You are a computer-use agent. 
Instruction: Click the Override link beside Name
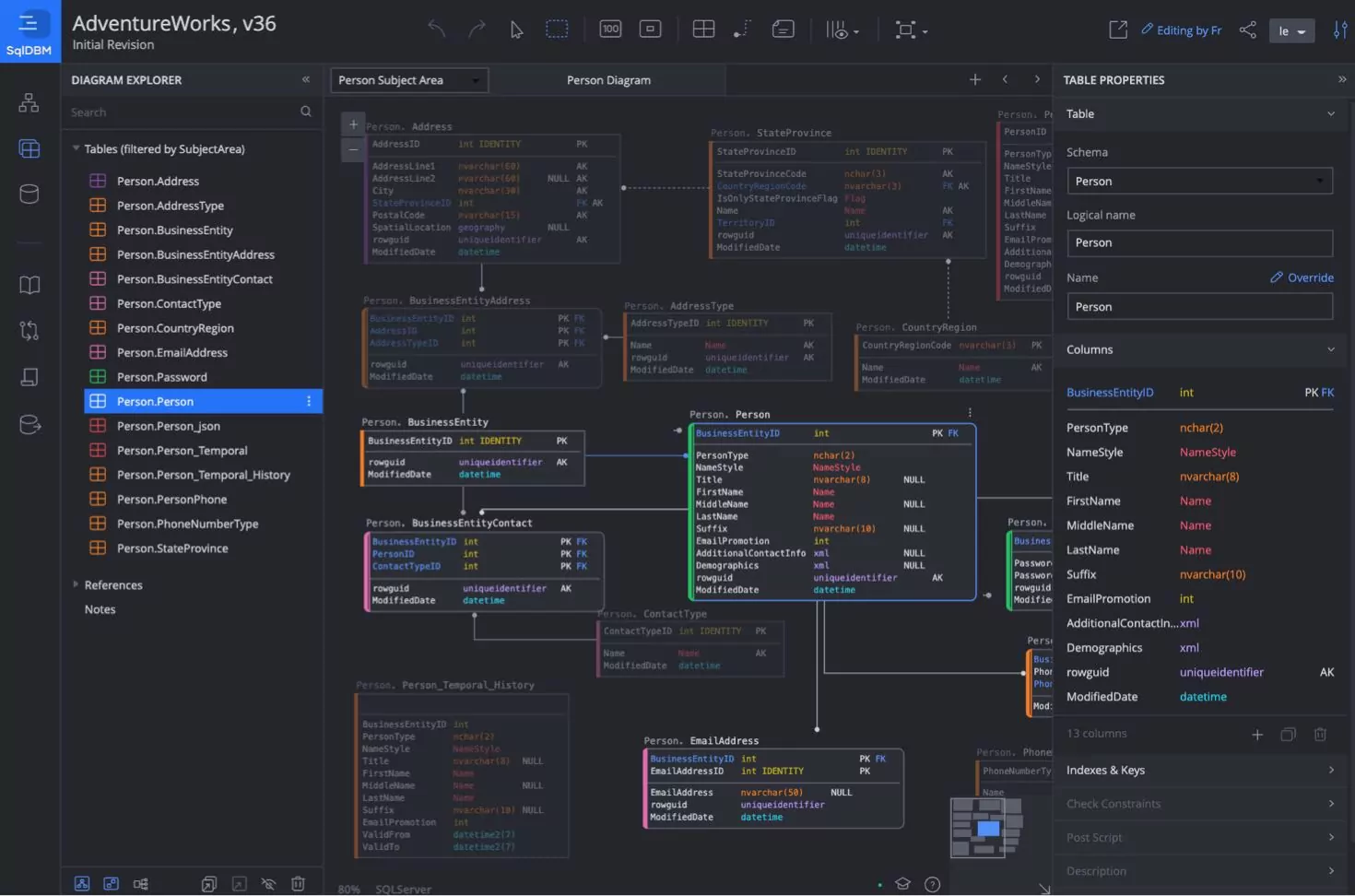click(1302, 277)
